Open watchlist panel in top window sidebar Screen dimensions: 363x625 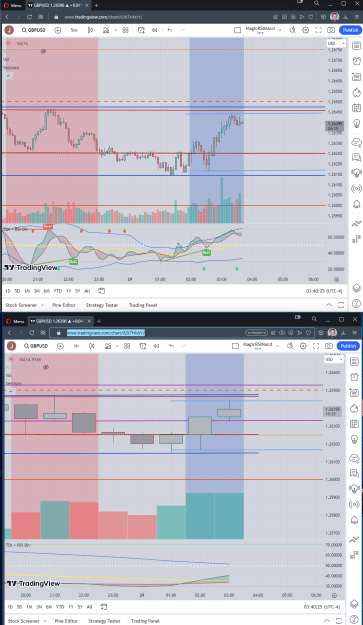tap(356, 46)
